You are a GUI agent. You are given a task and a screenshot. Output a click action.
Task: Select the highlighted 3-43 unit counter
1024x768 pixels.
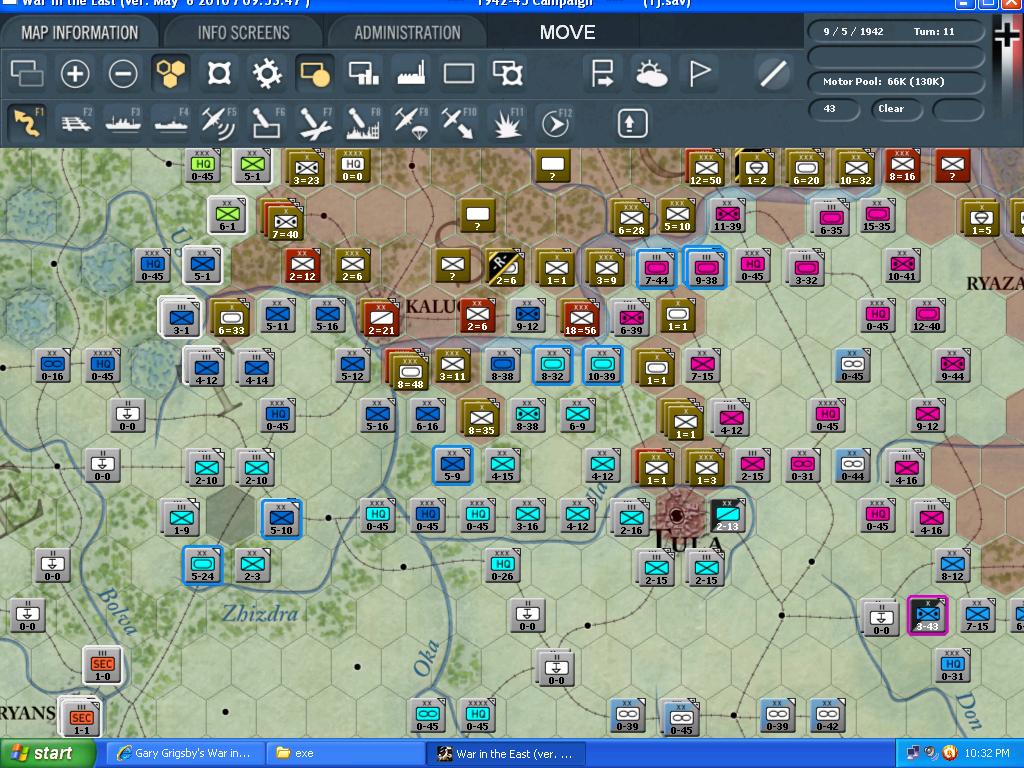[927, 615]
